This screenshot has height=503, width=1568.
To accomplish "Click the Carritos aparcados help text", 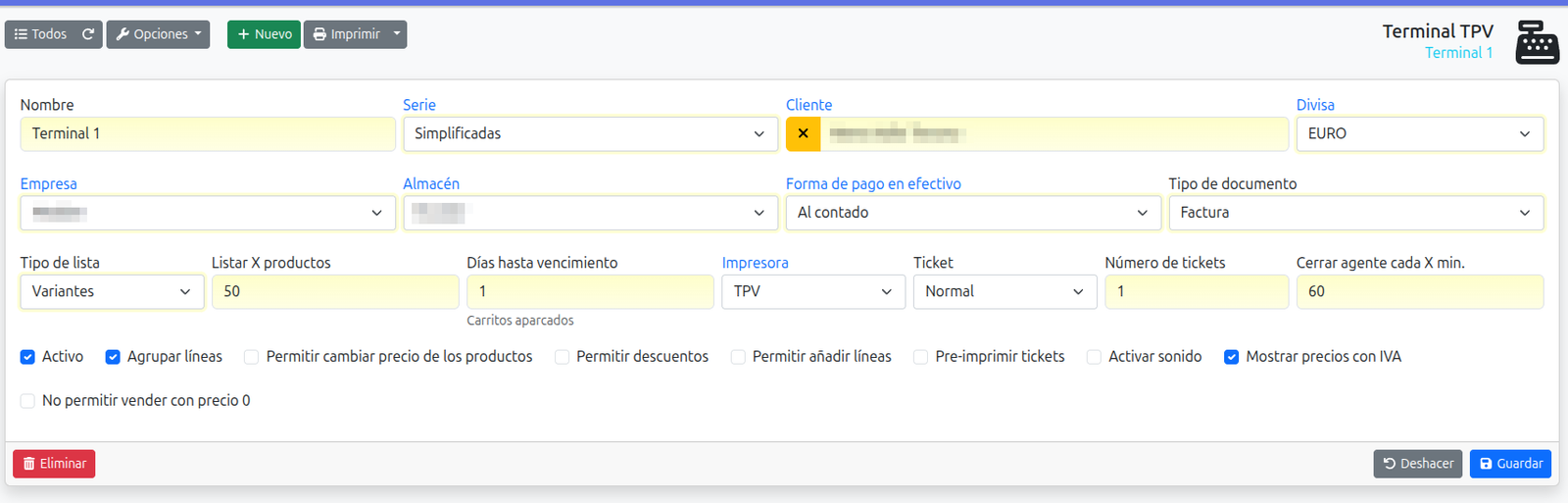I will (x=520, y=321).
